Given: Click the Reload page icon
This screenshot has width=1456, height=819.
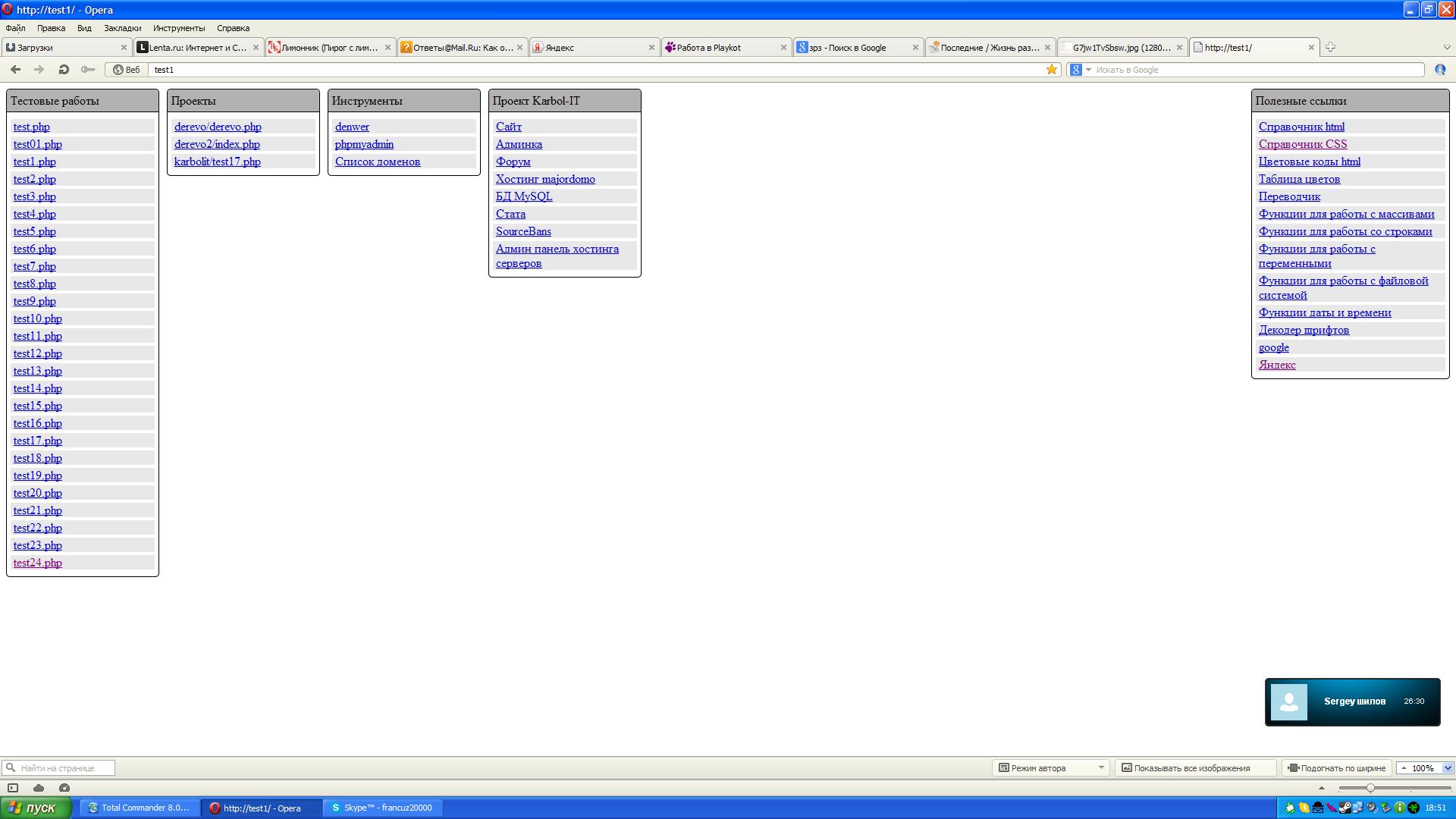Looking at the screenshot, I should pos(64,69).
